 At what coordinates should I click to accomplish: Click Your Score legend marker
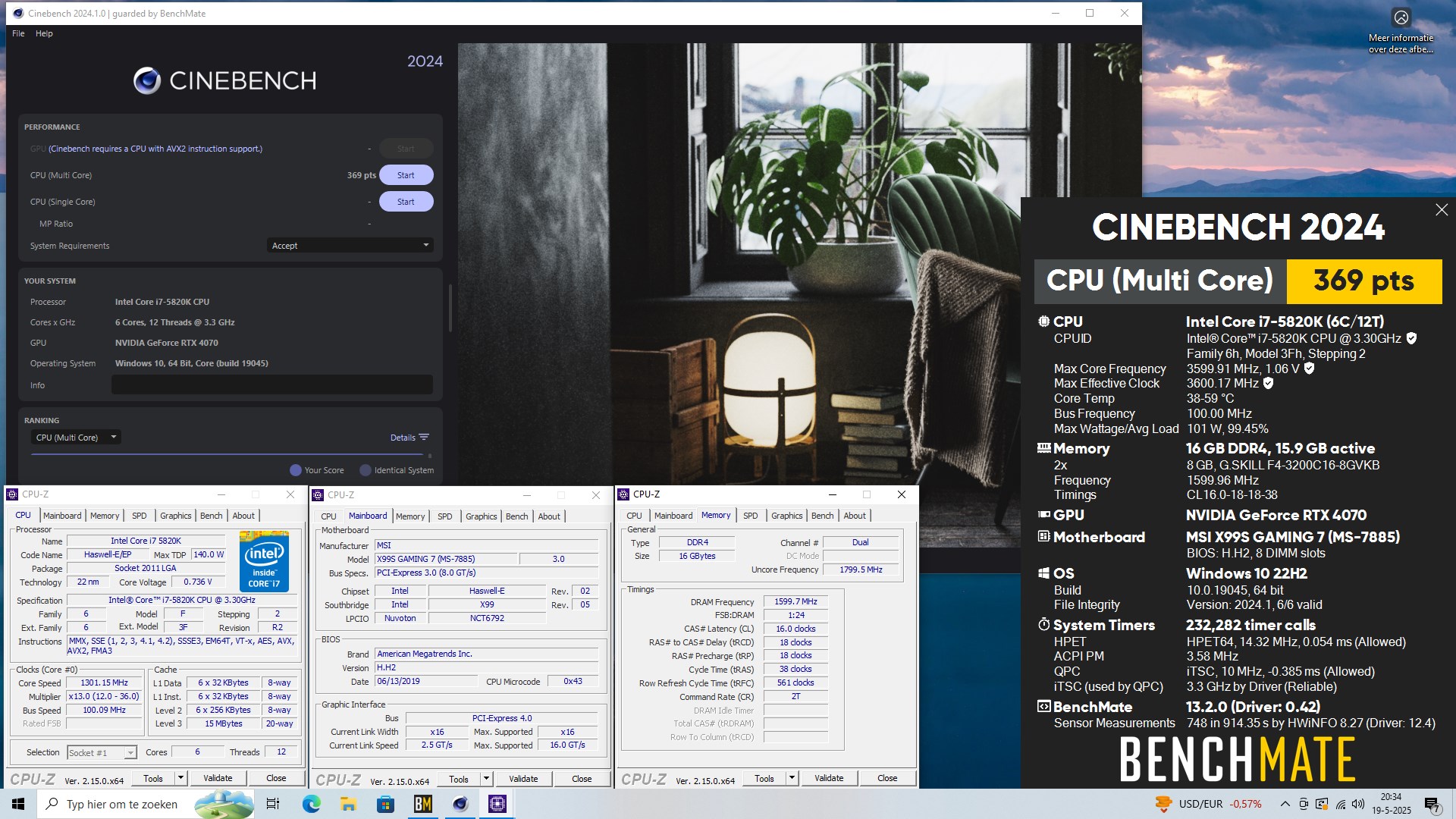296,470
